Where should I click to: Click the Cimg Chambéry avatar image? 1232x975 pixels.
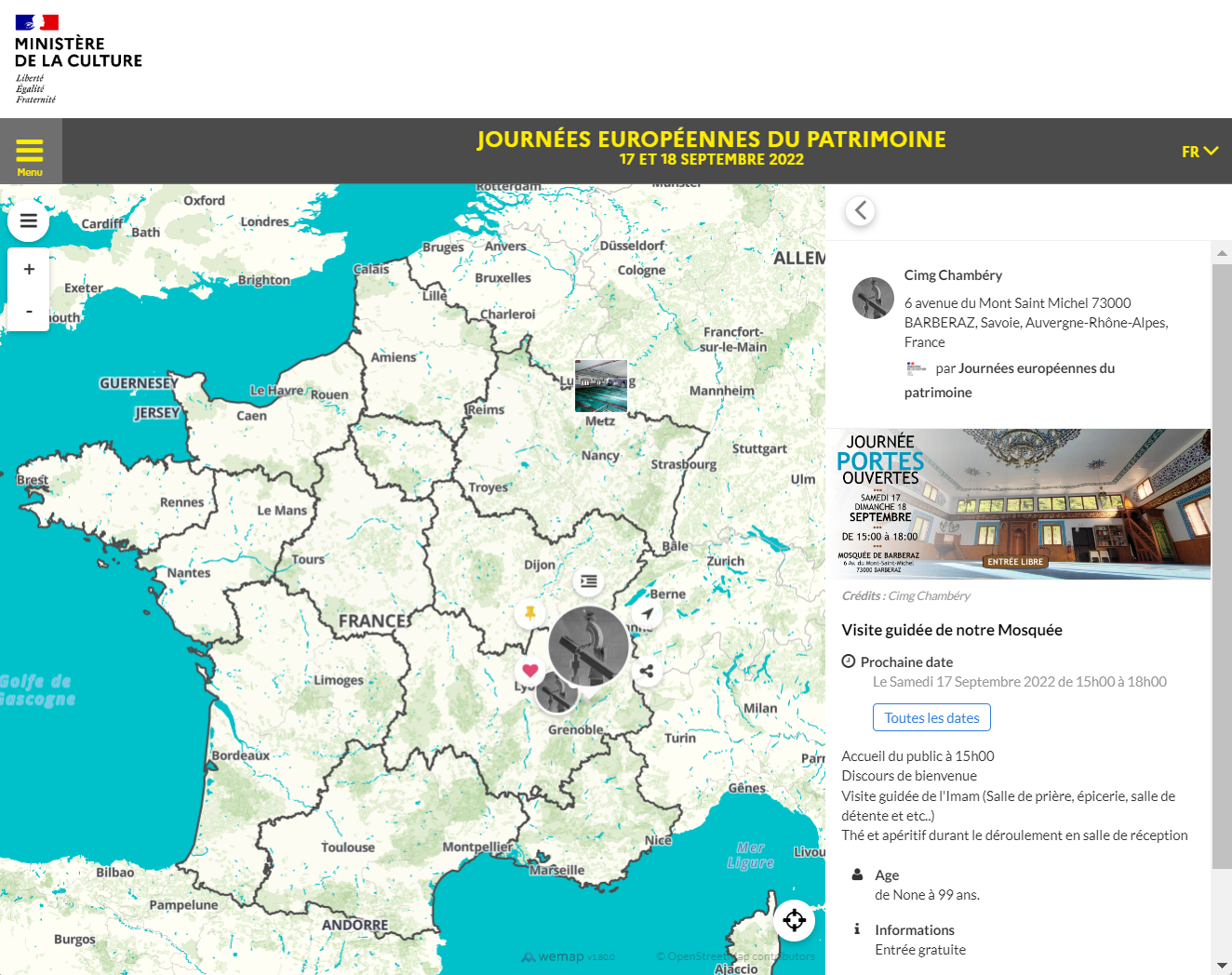click(874, 298)
